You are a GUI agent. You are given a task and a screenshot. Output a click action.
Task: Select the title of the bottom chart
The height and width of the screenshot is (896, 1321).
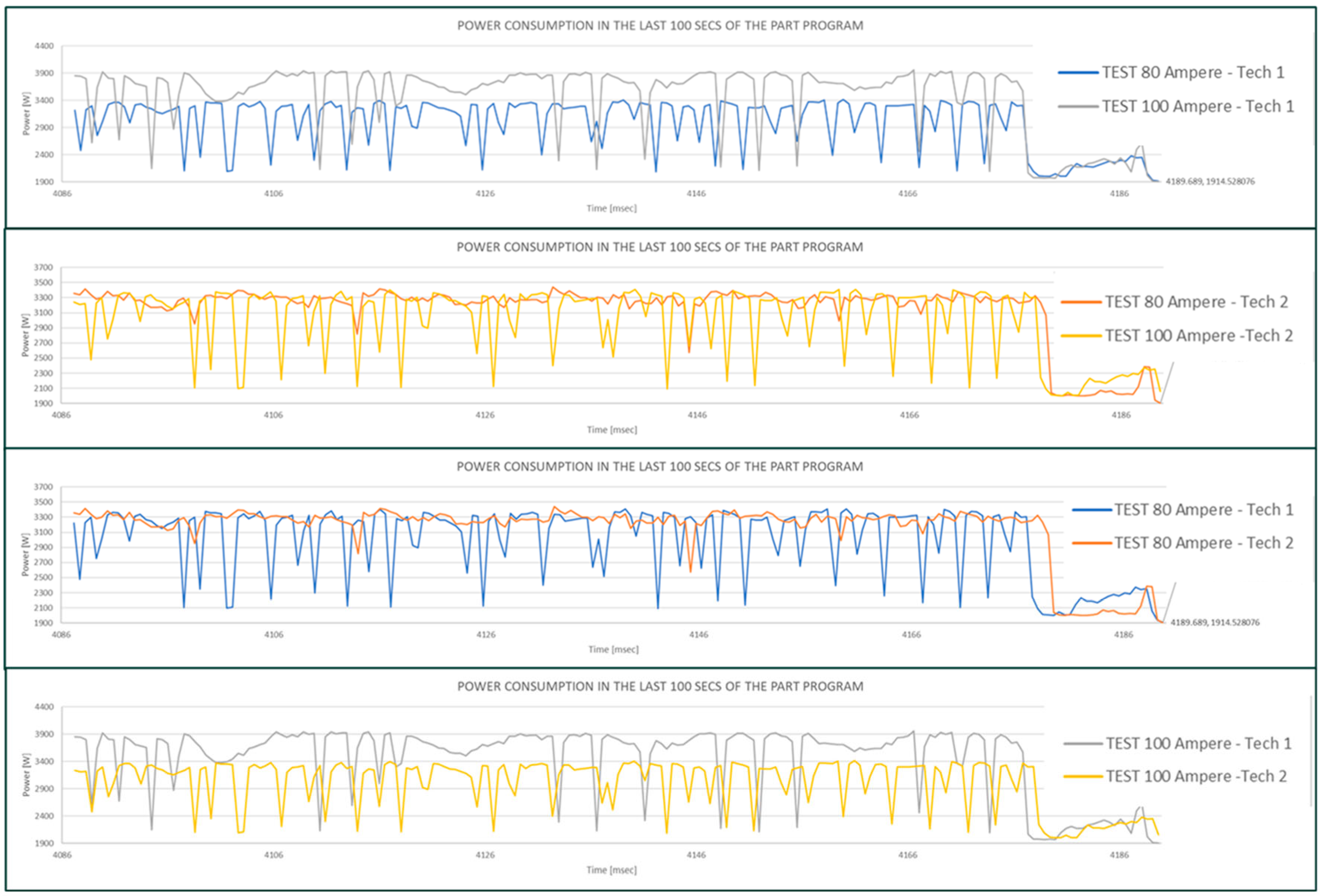(660, 686)
